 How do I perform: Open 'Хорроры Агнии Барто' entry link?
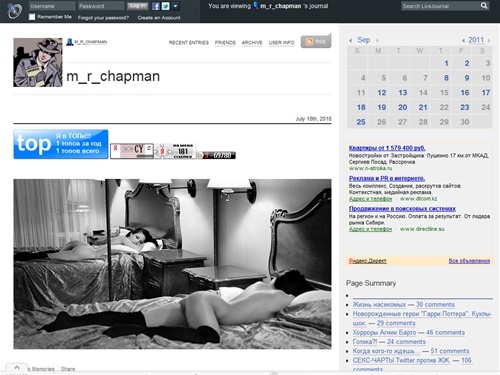pyautogui.click(x=384, y=333)
